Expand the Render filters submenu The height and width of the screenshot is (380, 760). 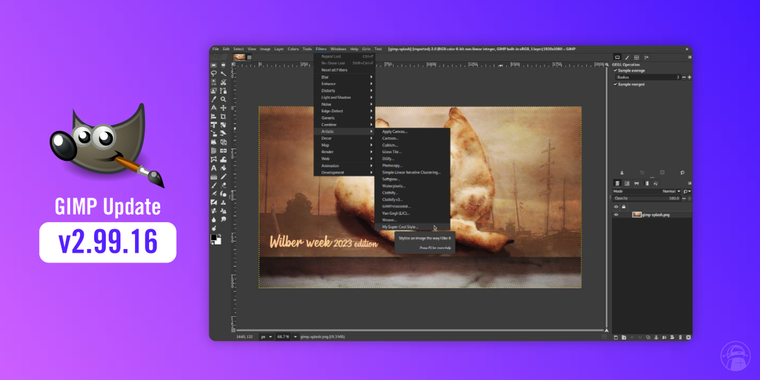pos(345,152)
